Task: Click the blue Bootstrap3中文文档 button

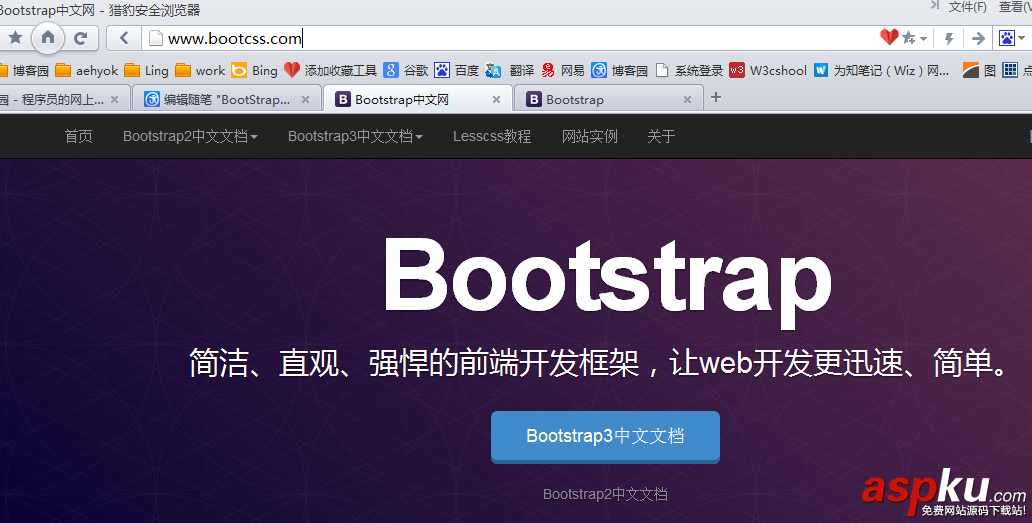Action: [606, 437]
